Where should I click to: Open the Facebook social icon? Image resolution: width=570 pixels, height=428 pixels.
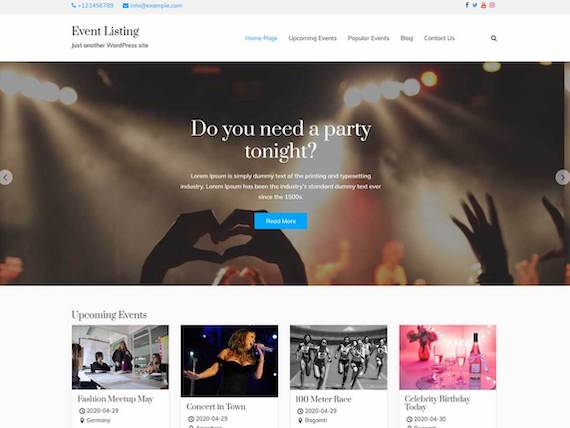click(467, 5)
